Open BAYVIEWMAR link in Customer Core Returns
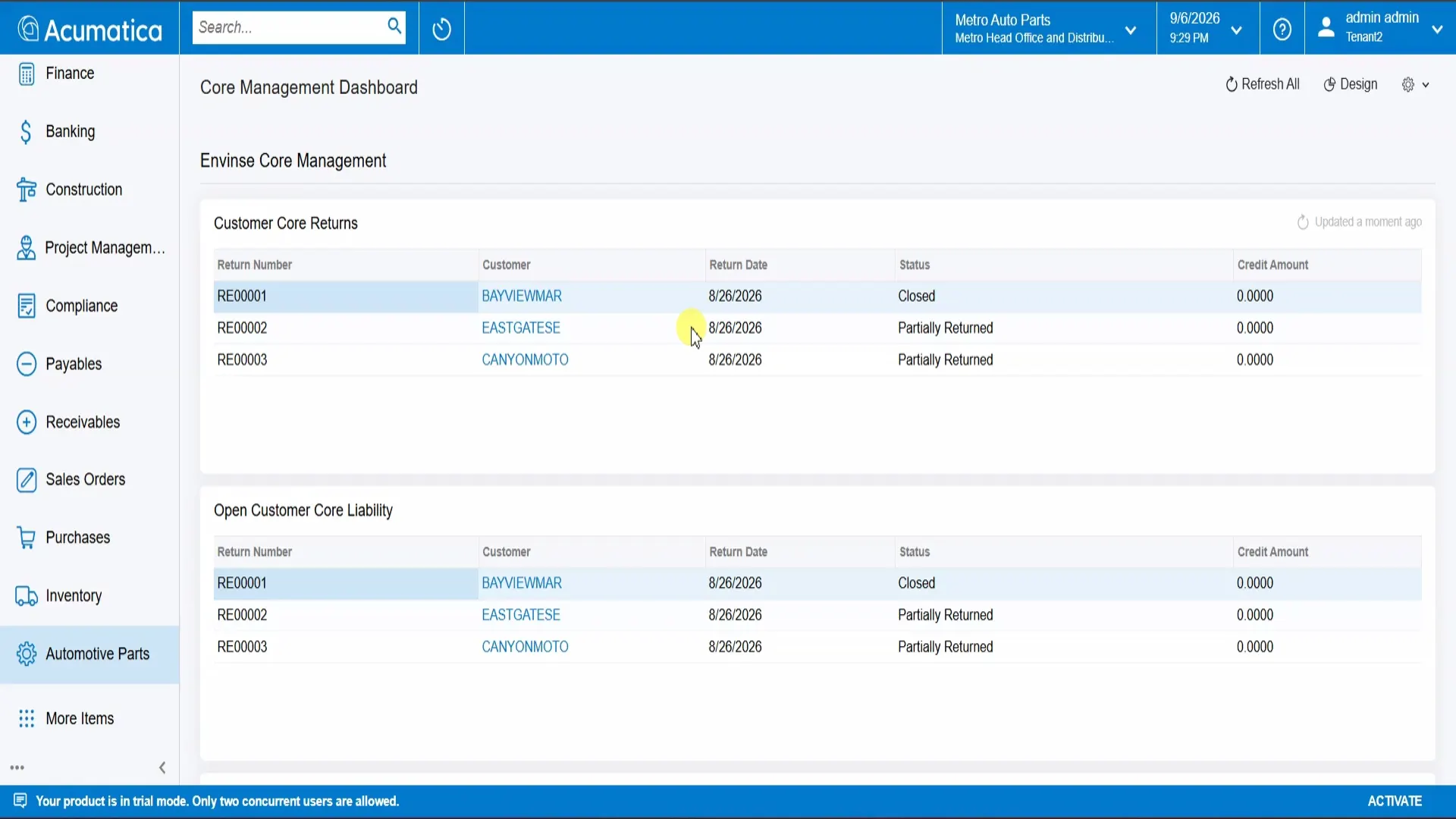 point(522,297)
